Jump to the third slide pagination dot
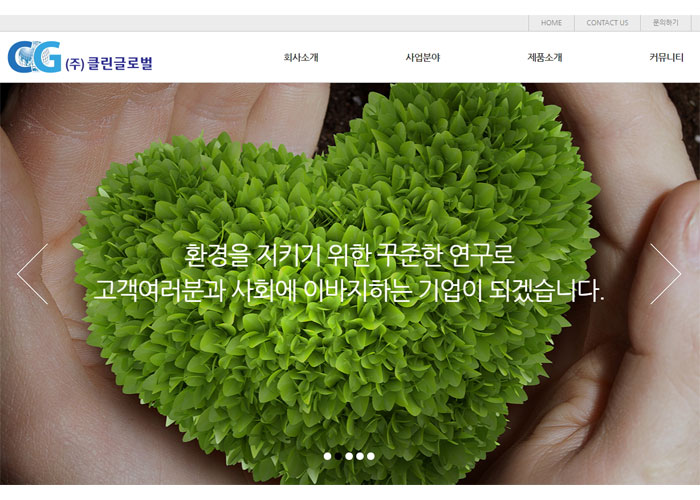This screenshot has height=500, width=700. (349, 456)
